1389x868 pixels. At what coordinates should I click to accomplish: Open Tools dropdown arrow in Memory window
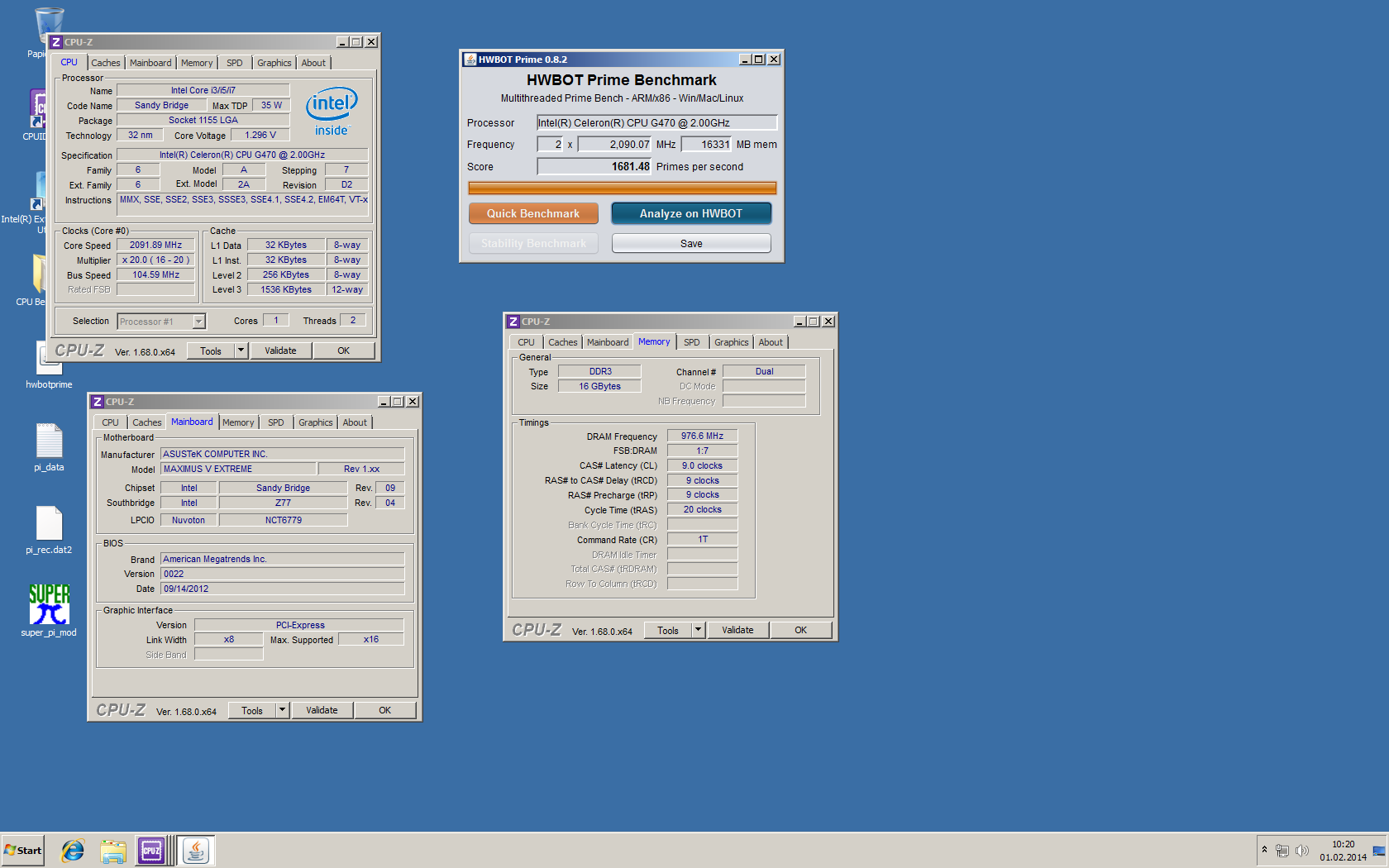tap(698, 630)
